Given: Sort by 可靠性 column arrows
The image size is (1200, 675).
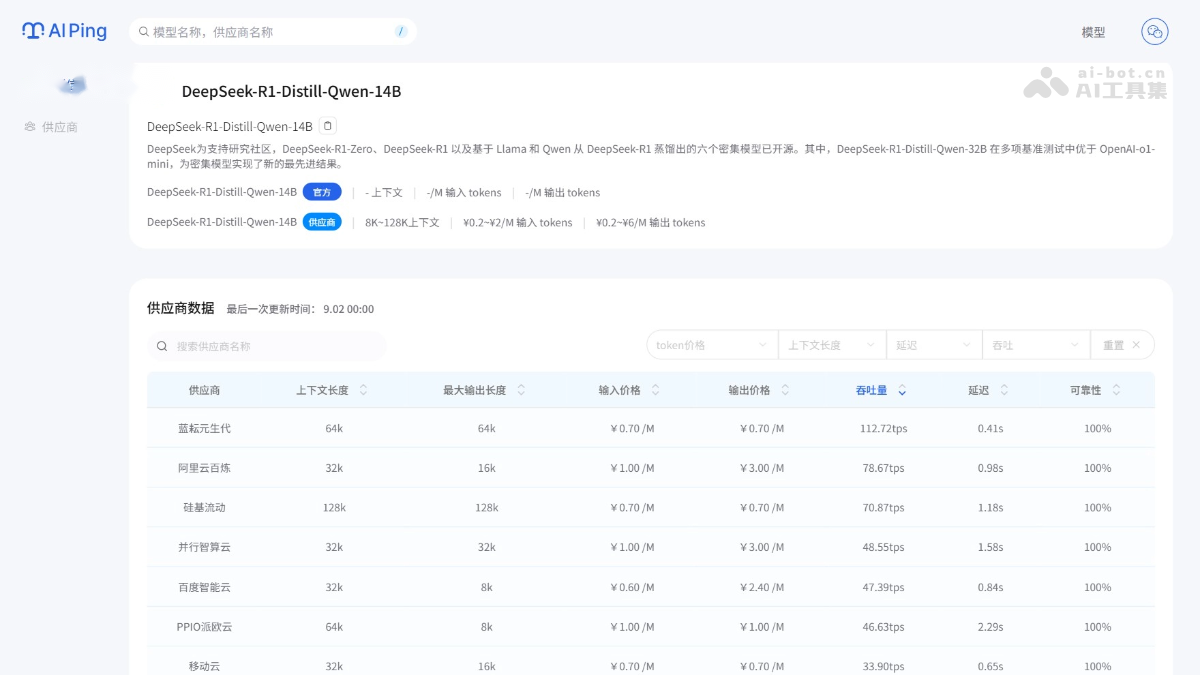Looking at the screenshot, I should pos(1116,390).
